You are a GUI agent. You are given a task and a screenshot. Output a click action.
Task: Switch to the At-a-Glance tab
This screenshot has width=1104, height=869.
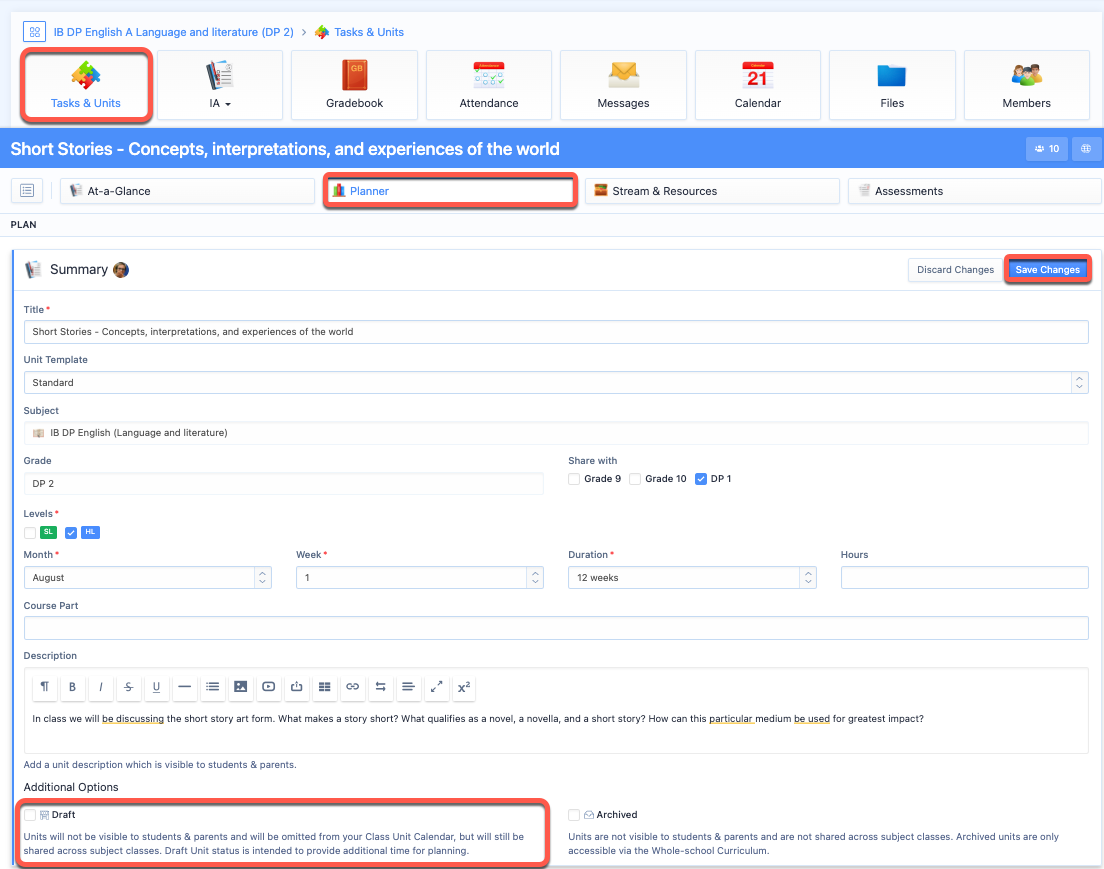pos(187,191)
